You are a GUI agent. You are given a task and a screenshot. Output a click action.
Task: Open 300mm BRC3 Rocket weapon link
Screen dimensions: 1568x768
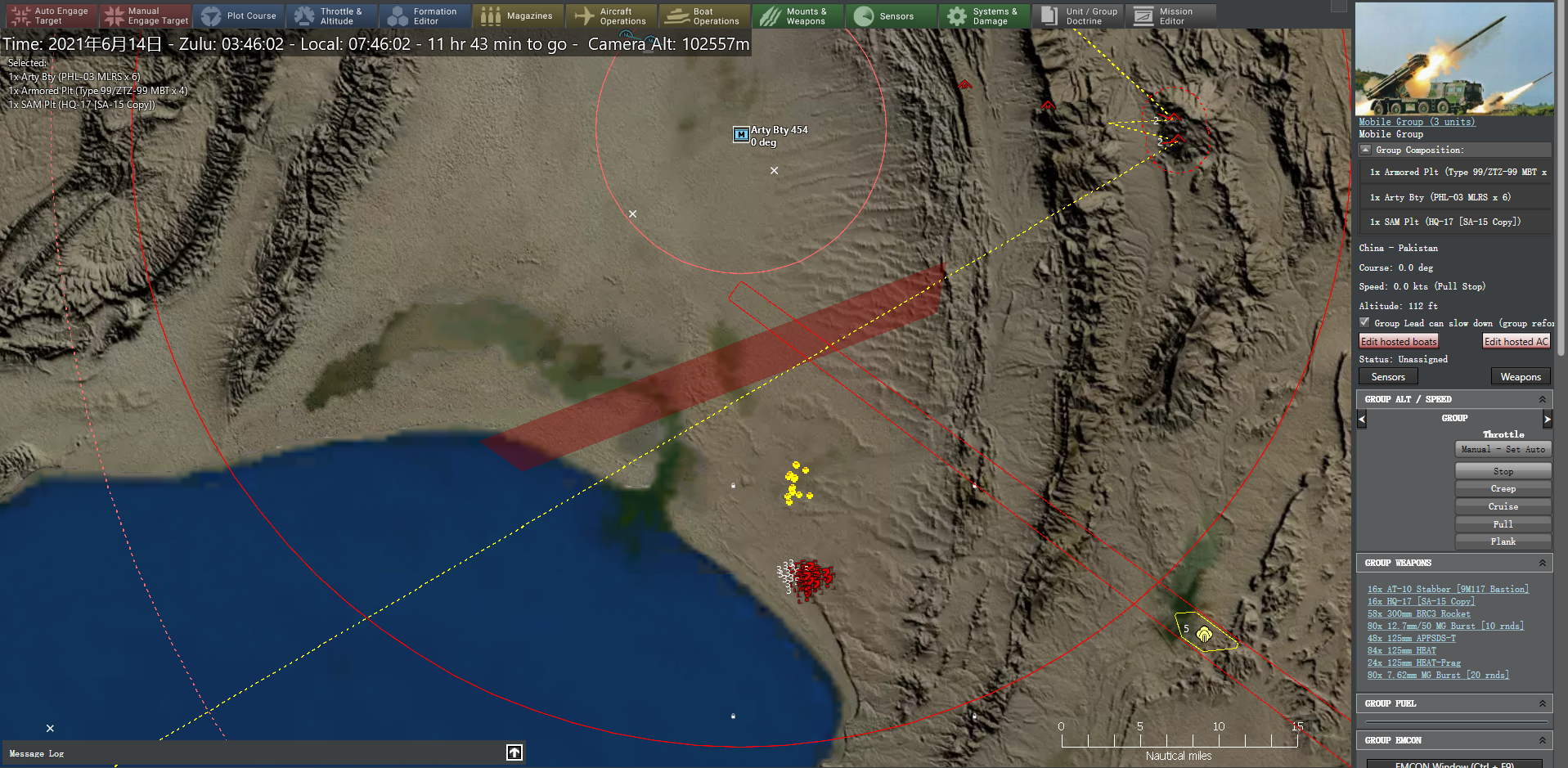1418,613
